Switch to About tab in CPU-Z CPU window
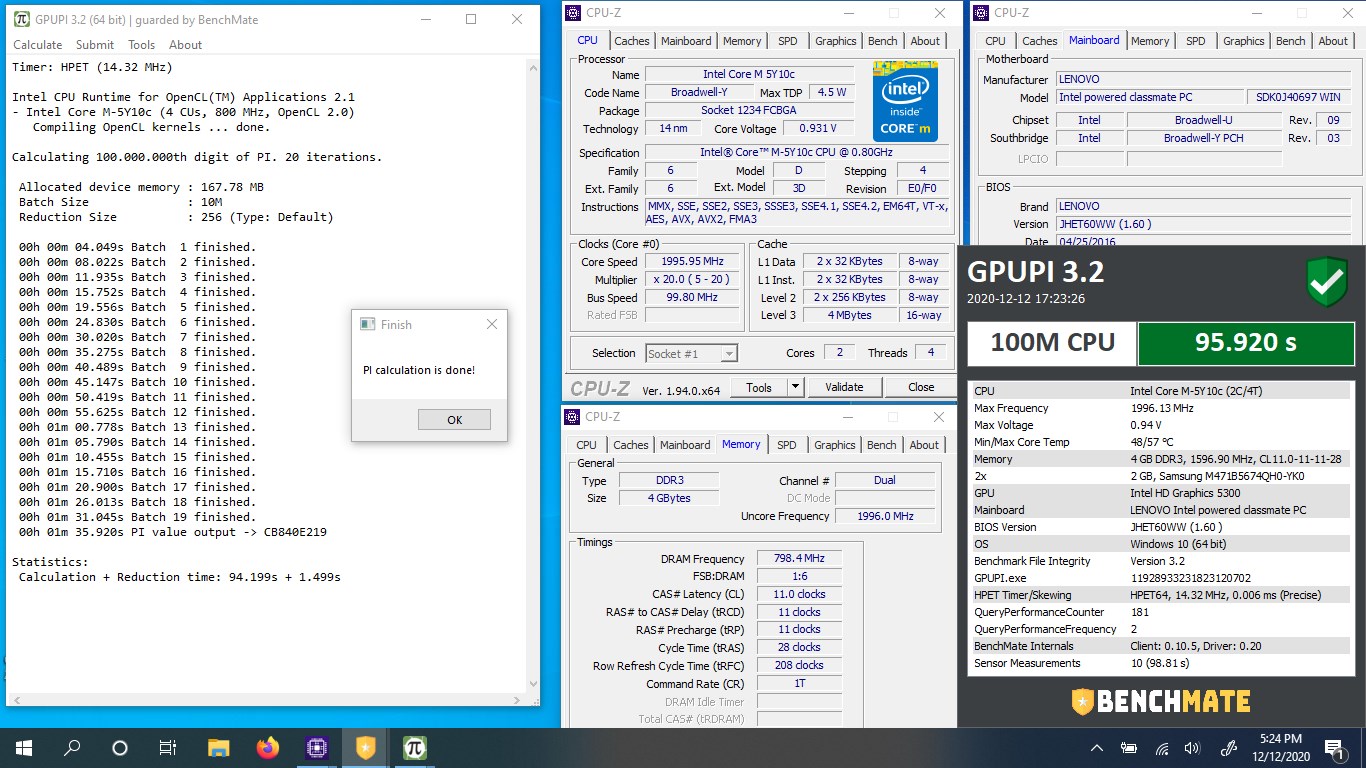The width and height of the screenshot is (1366, 768). click(x=925, y=41)
